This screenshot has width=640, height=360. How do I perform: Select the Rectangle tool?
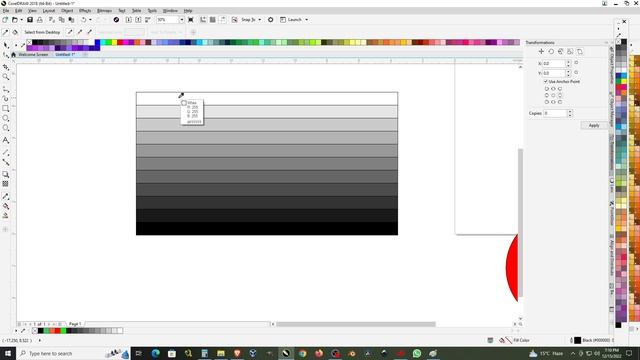tap(6, 109)
